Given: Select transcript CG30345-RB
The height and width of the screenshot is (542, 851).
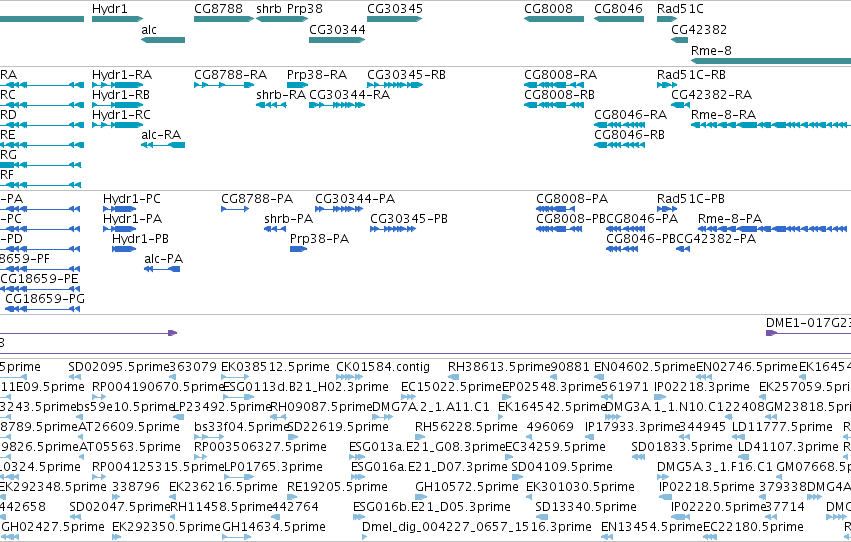Looking at the screenshot, I should 395,85.
